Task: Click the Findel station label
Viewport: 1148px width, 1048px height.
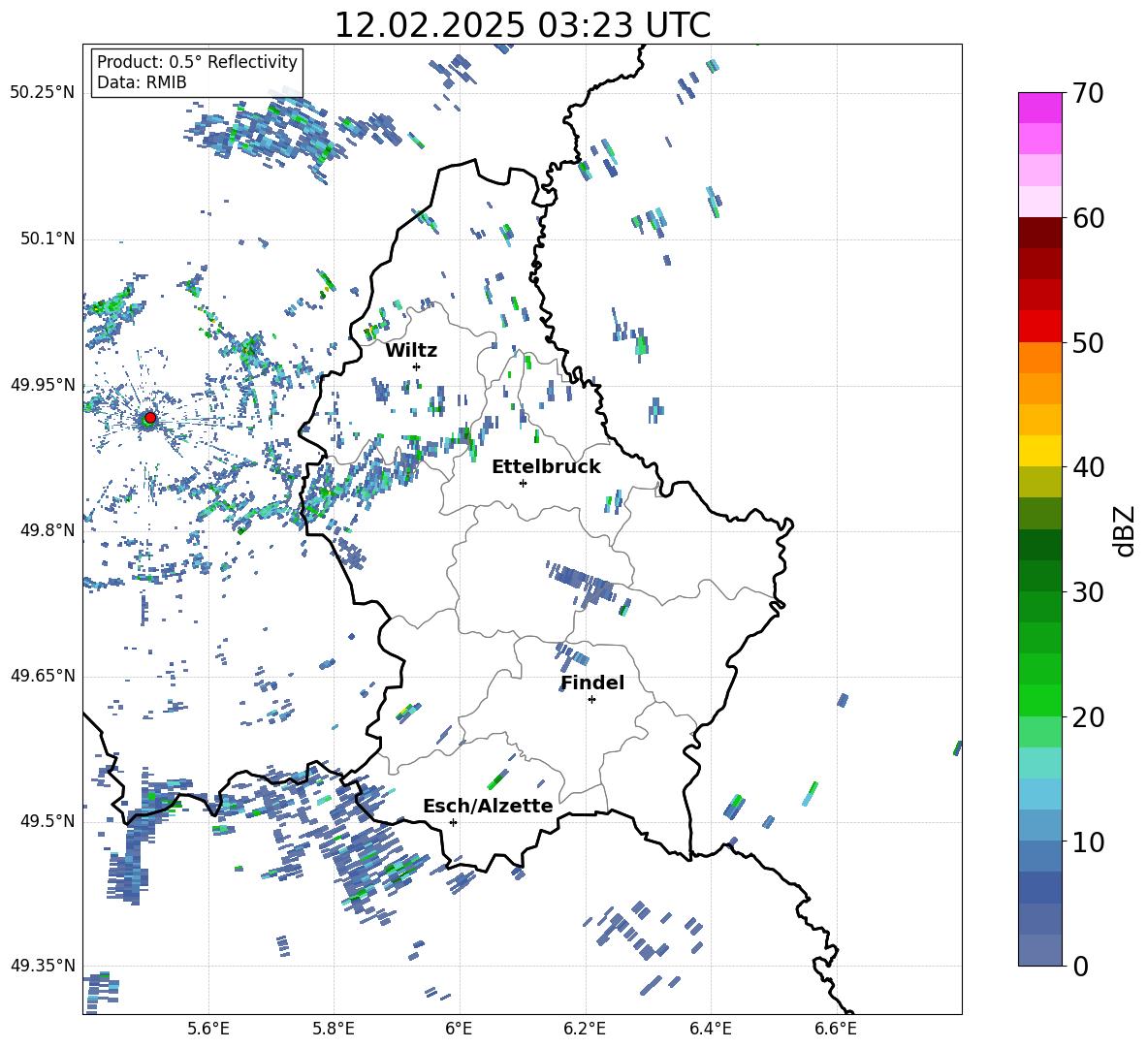Action: click(592, 683)
